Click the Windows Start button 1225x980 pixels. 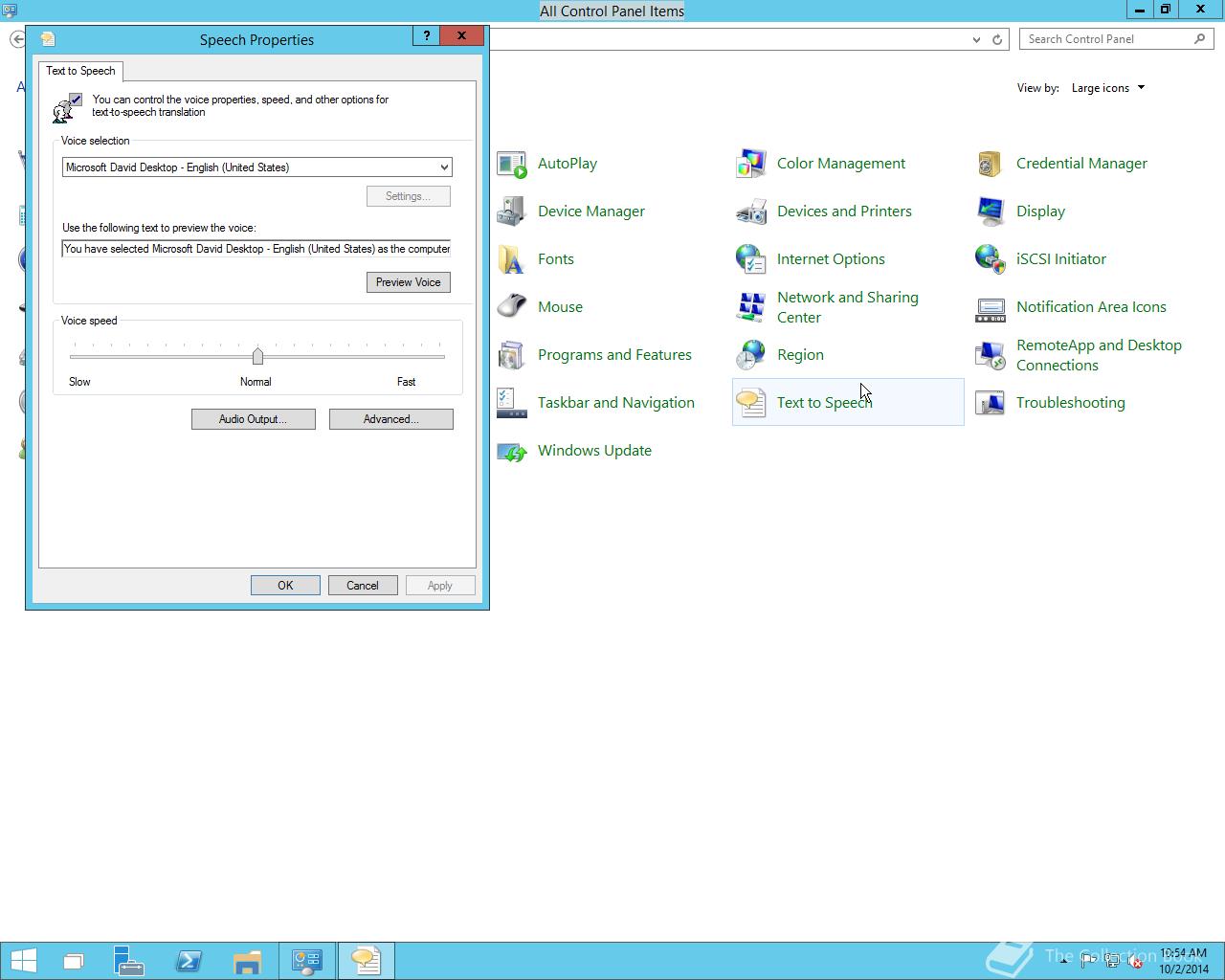click(x=23, y=961)
